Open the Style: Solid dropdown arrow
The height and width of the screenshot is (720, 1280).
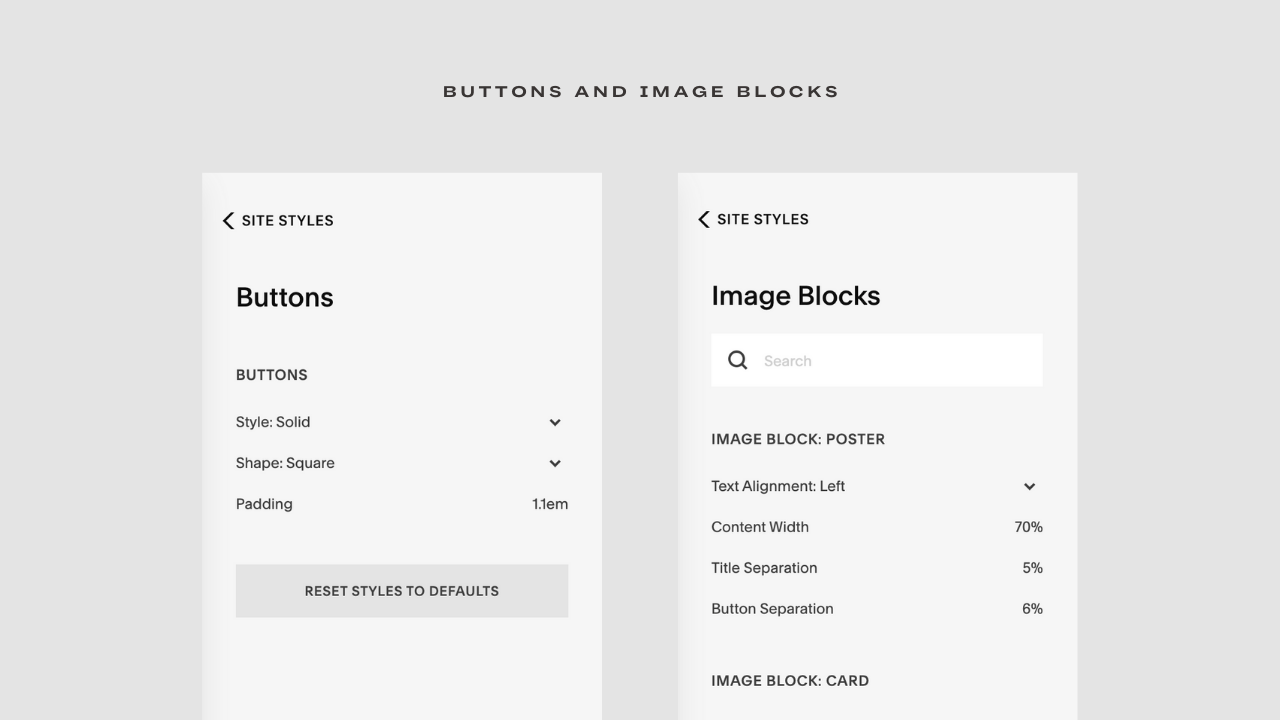555,422
